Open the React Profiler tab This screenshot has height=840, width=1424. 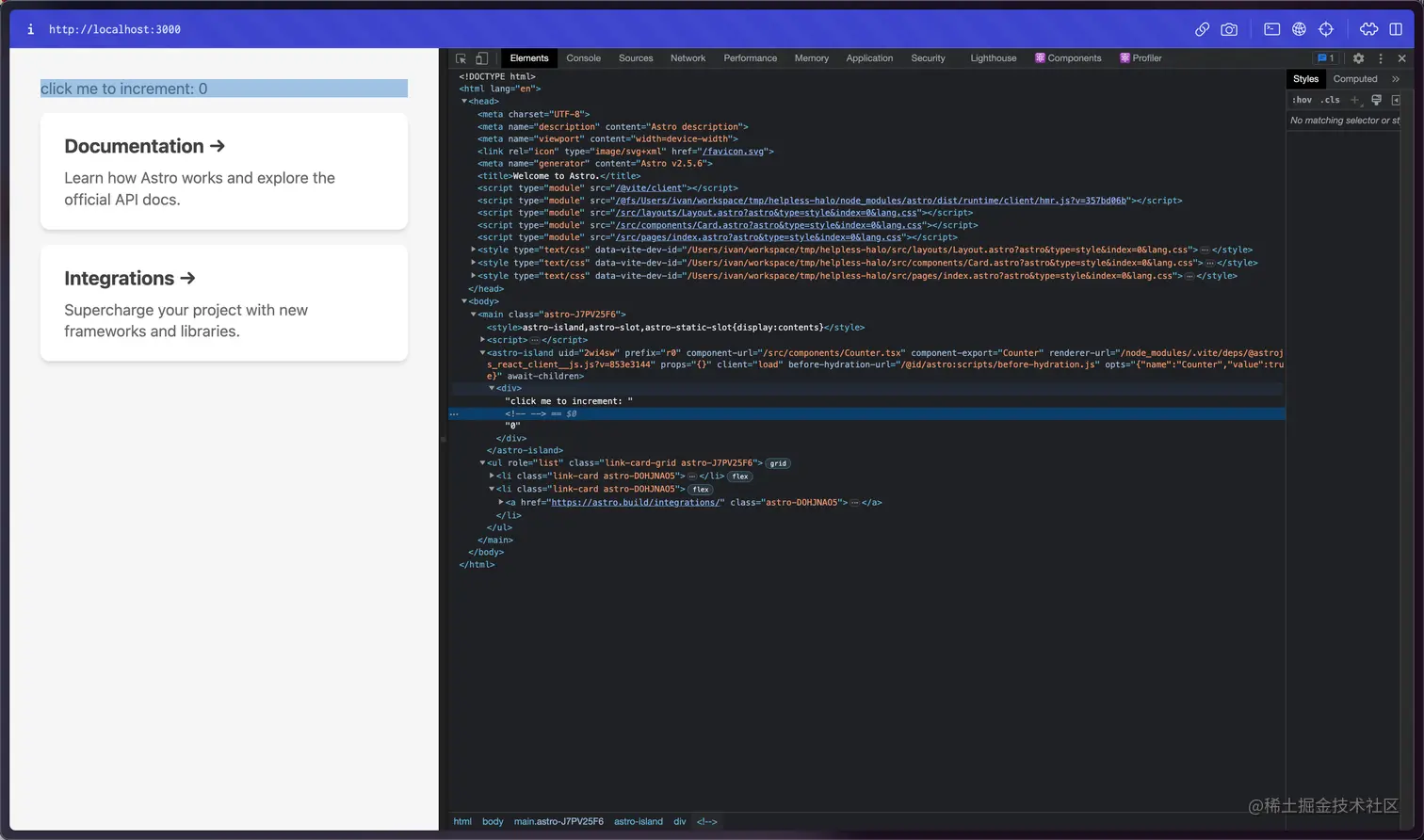click(x=1141, y=58)
